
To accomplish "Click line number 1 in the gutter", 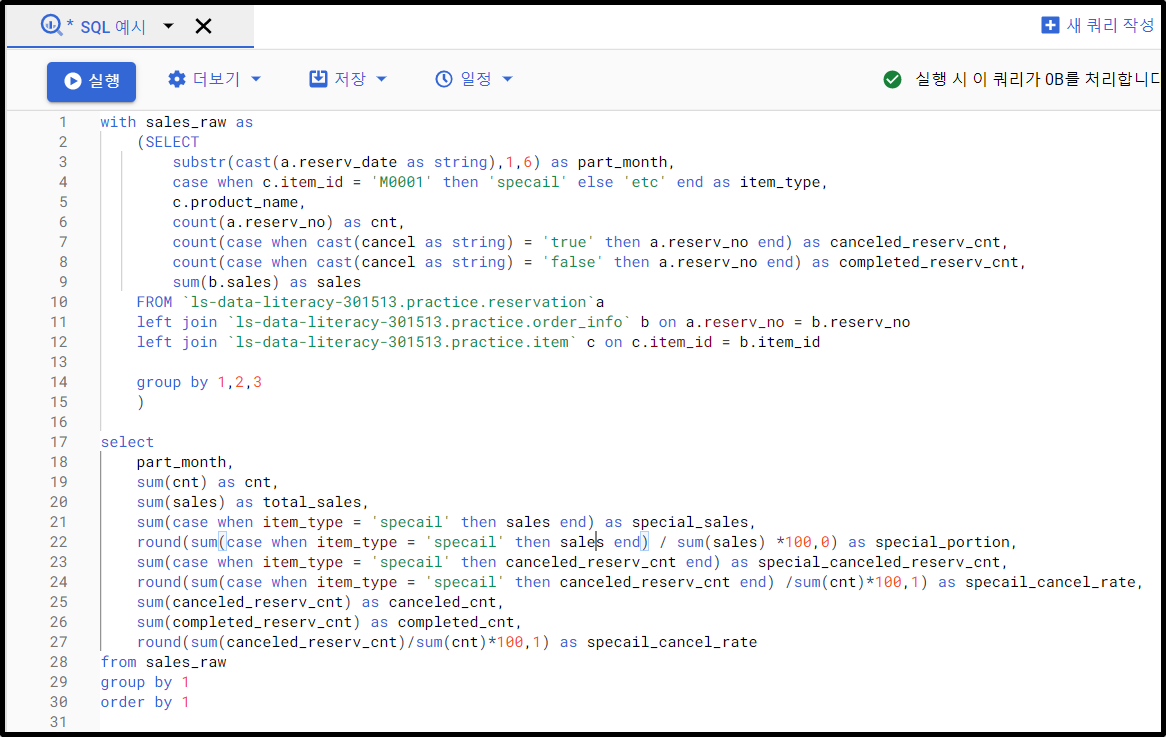I will 63,122.
